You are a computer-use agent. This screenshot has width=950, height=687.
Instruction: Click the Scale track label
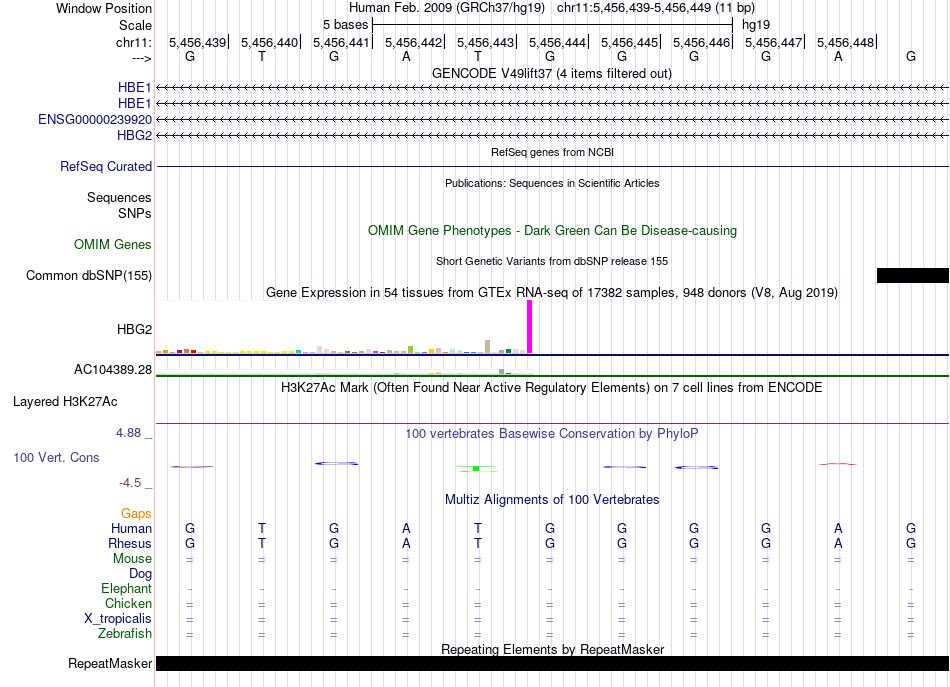click(135, 25)
